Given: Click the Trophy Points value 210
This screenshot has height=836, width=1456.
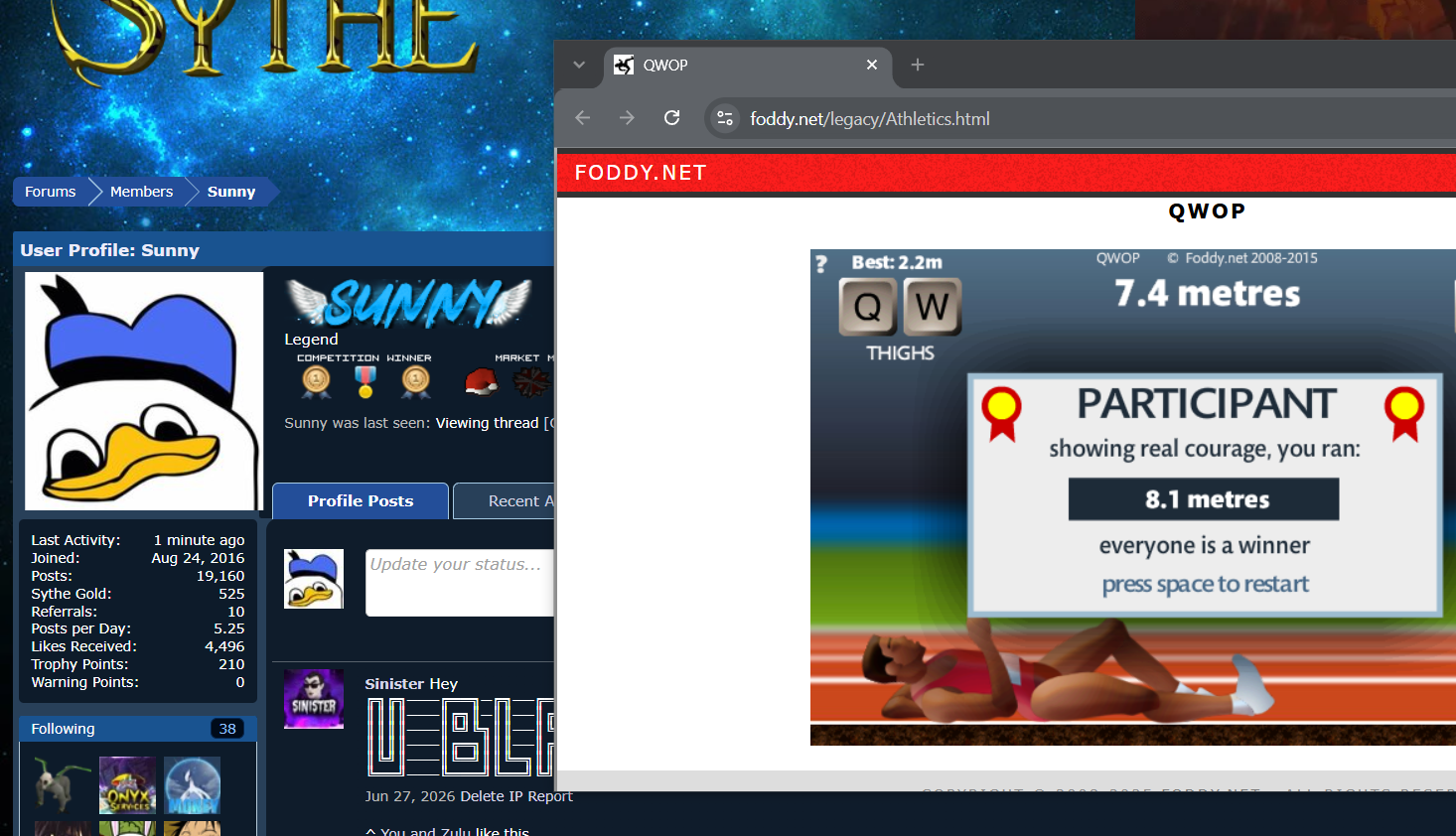Looking at the screenshot, I should coord(231,664).
